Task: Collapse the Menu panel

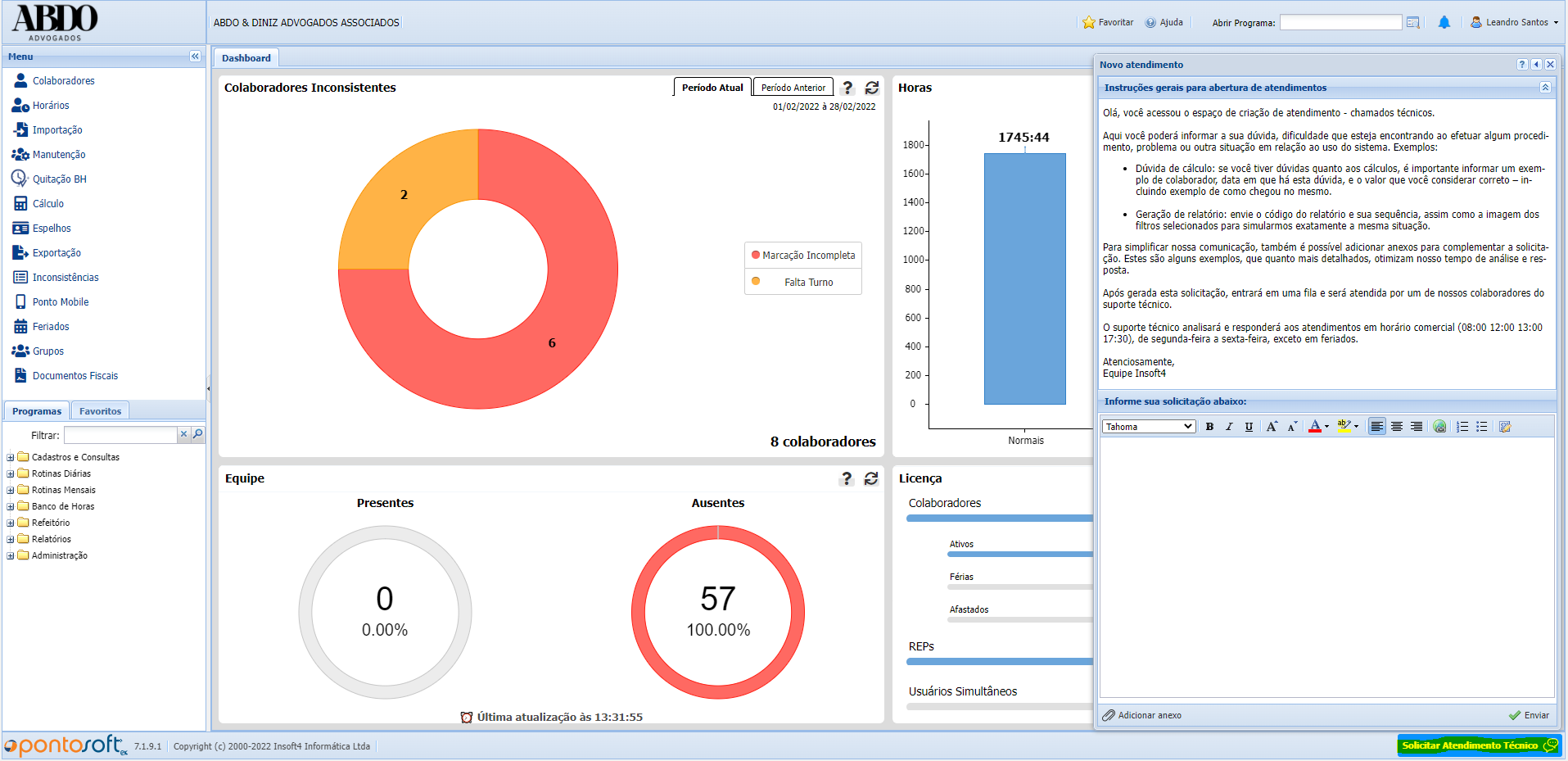Action: (x=195, y=57)
